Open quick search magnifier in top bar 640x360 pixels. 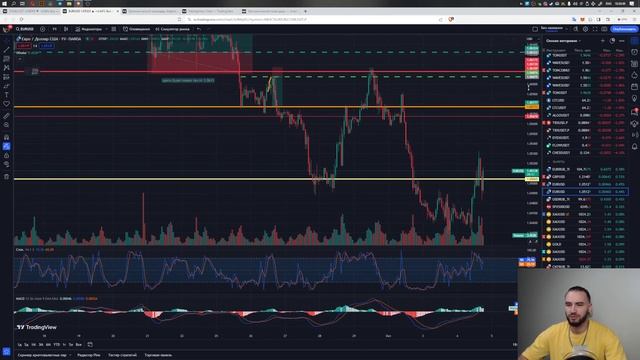(x=576, y=29)
